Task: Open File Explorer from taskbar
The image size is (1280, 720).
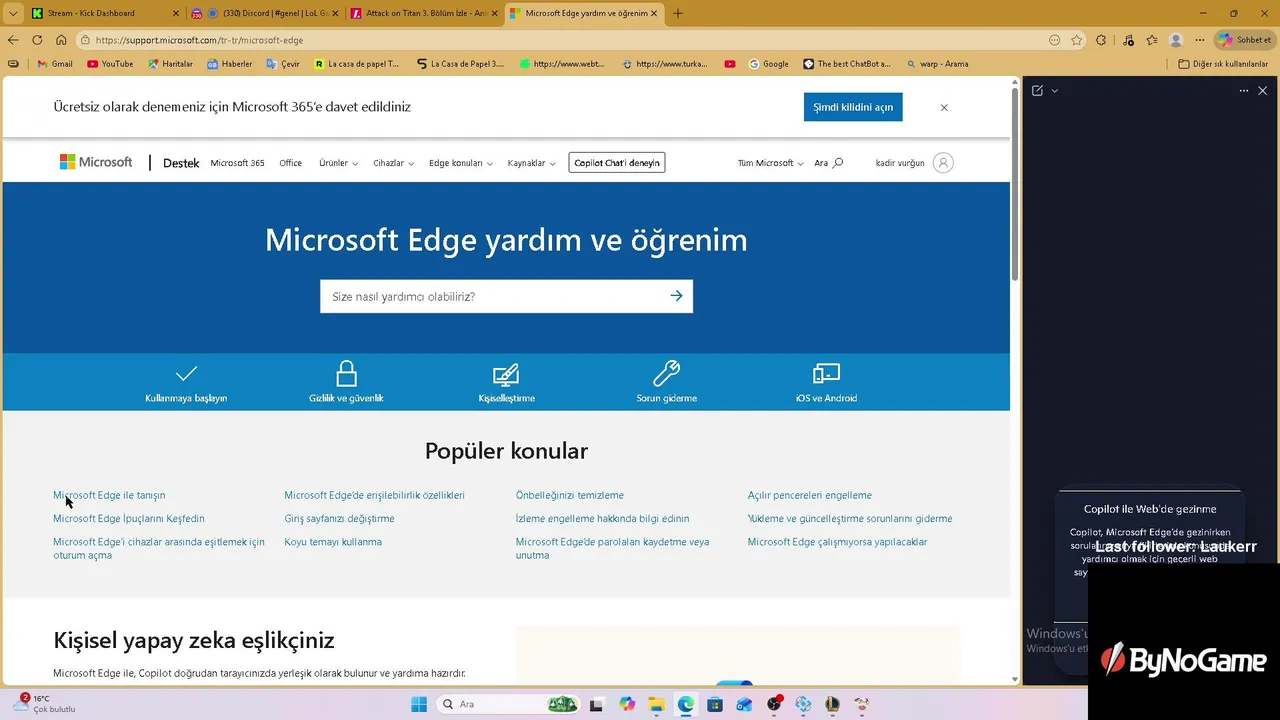Action: coord(656,704)
